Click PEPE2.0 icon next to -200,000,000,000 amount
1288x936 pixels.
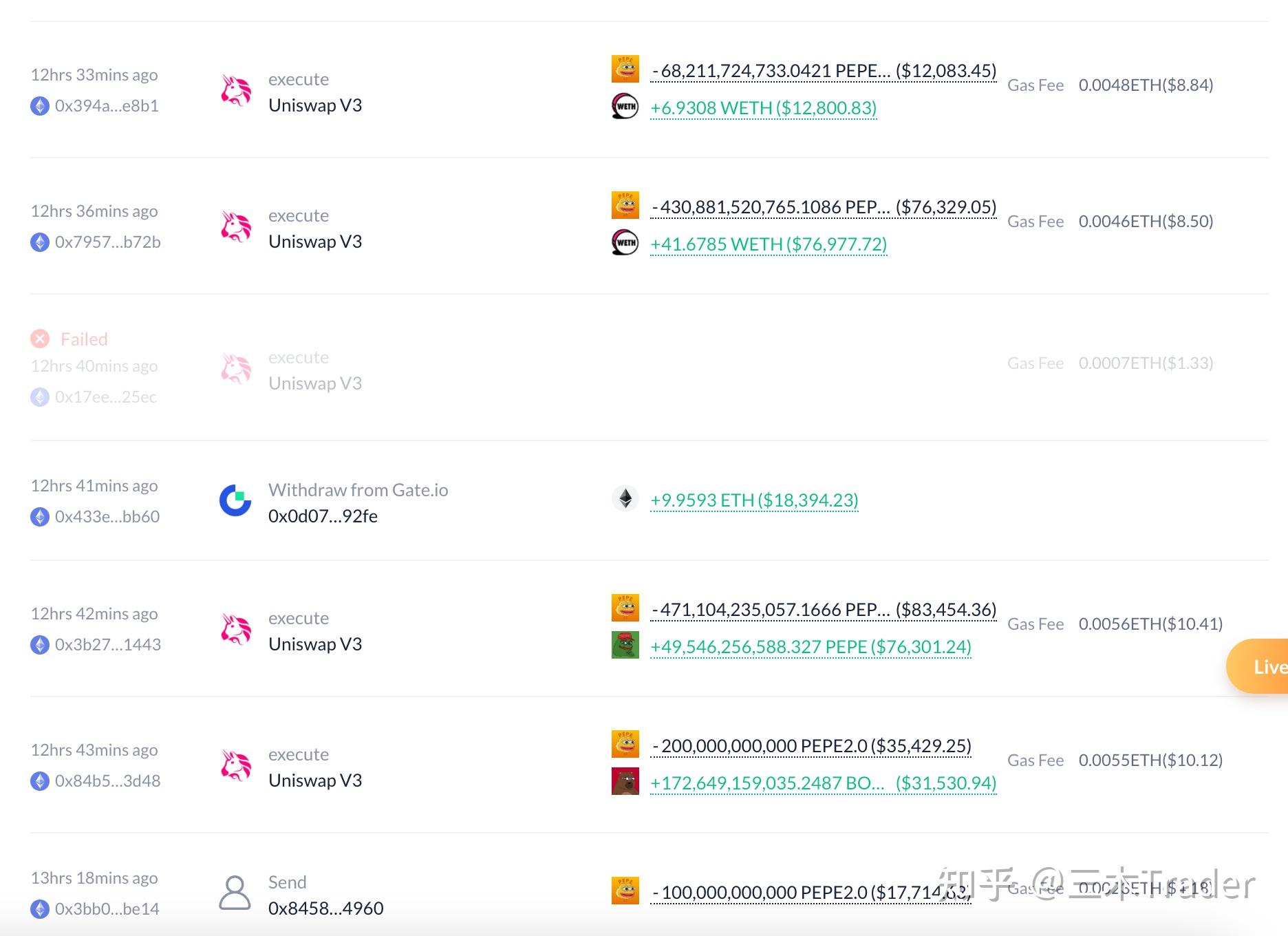pos(625,744)
